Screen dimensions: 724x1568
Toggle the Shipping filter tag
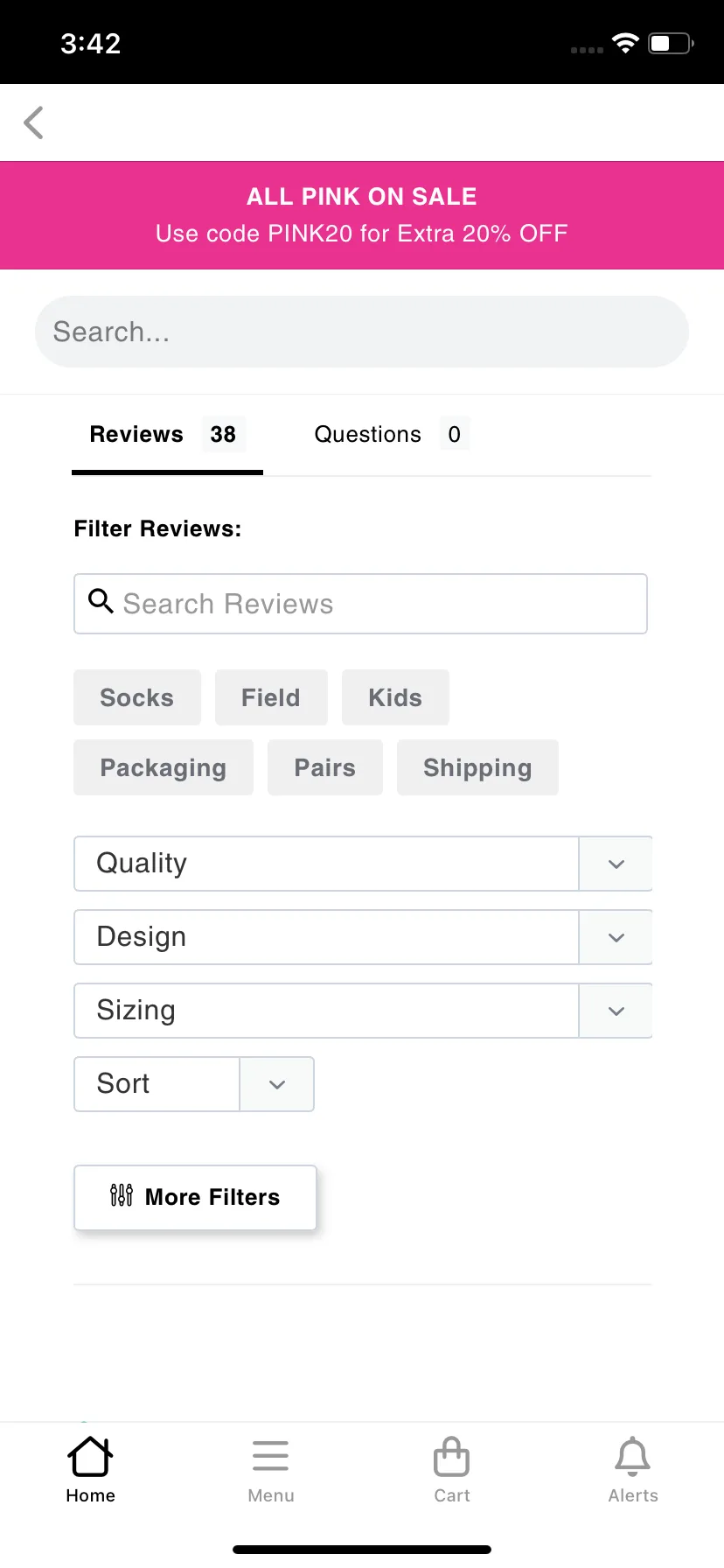pyautogui.click(x=477, y=767)
